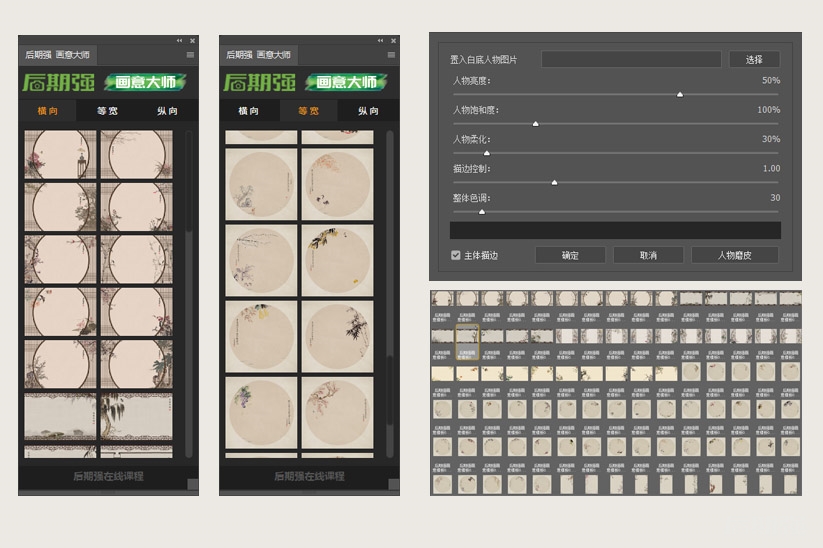This screenshot has height=548, width=823.
Task: Close the left 画意大师 panel with the X icon
Action: point(193,40)
